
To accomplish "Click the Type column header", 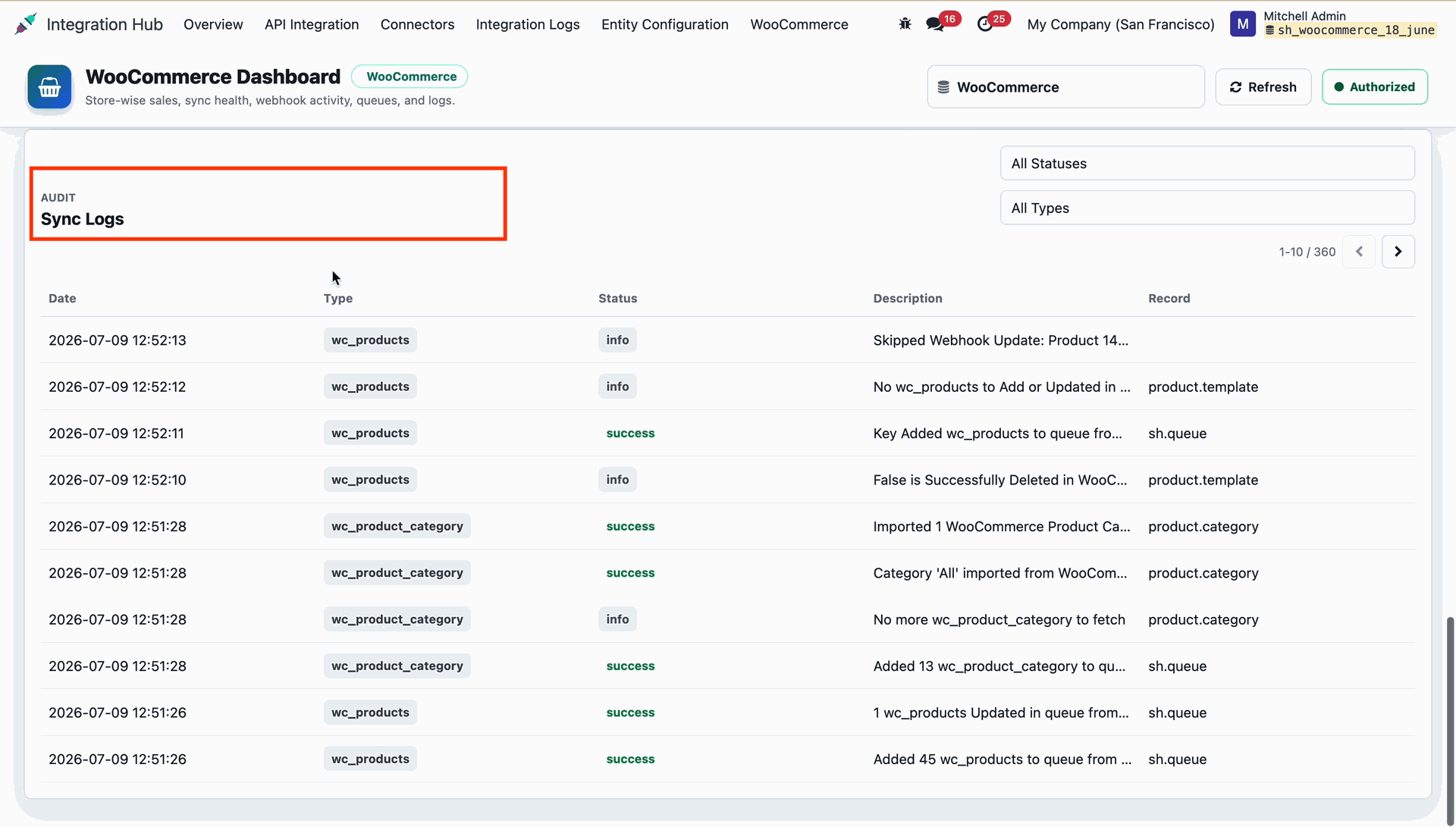I will point(338,299).
